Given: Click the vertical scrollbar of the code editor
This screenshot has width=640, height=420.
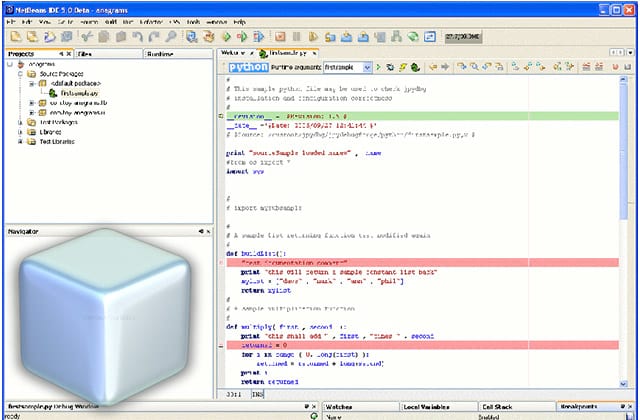Looking at the screenshot, I should click(623, 151).
